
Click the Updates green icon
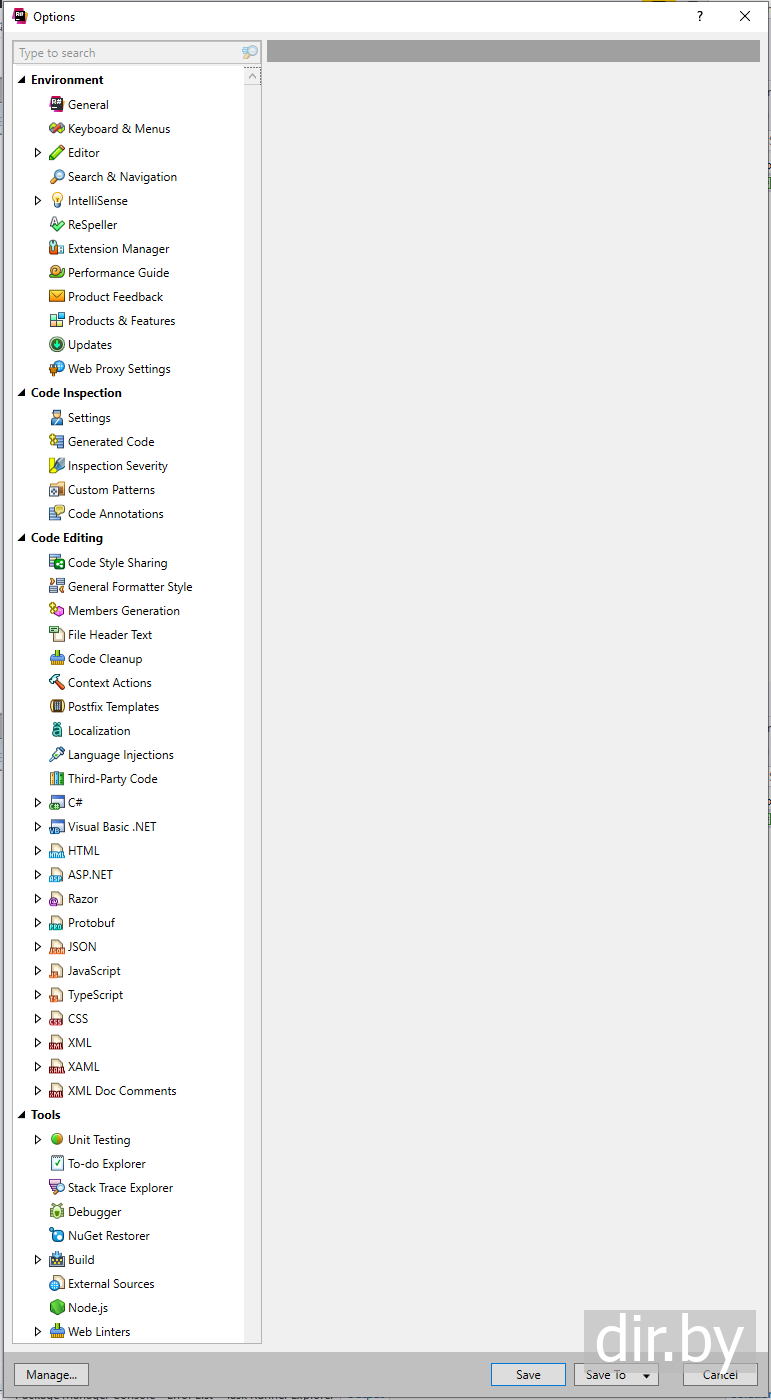click(x=57, y=344)
